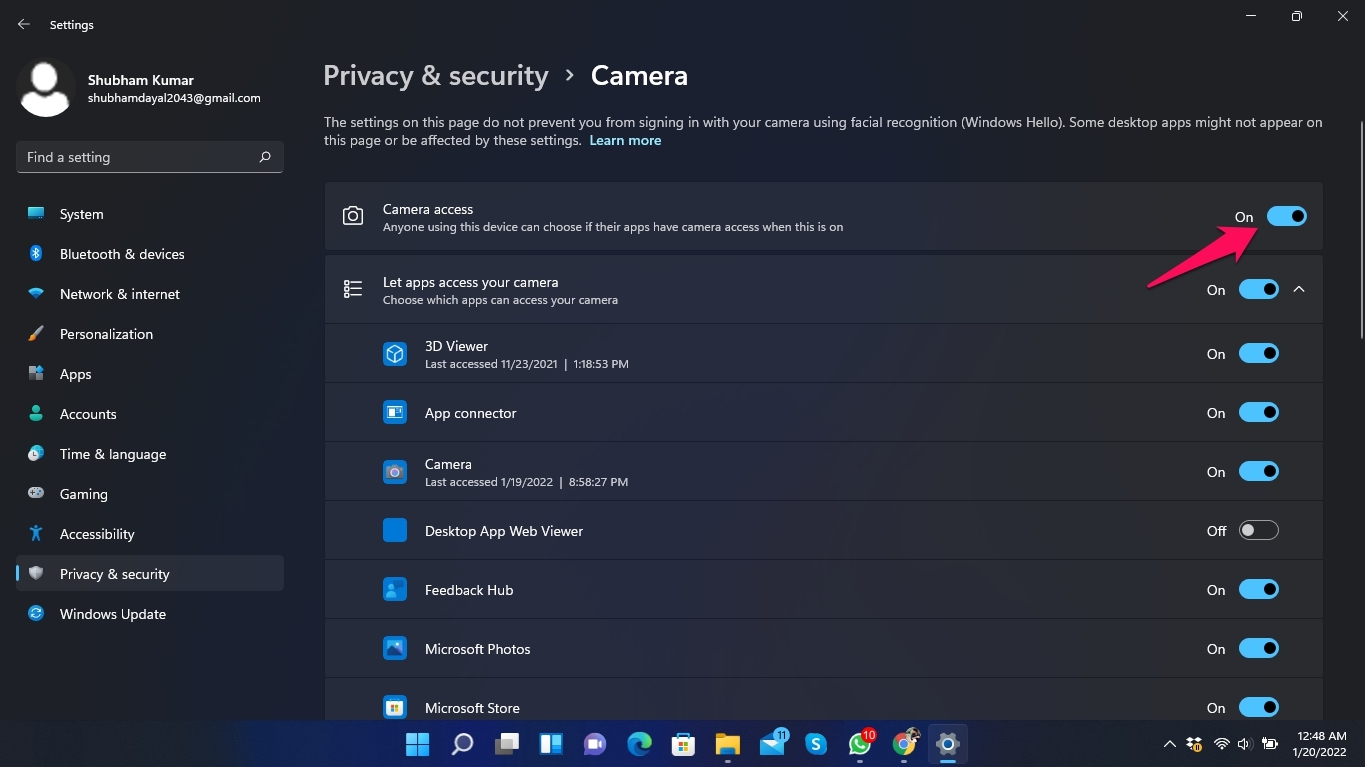Open the System settings section
1365x767 pixels.
80,213
